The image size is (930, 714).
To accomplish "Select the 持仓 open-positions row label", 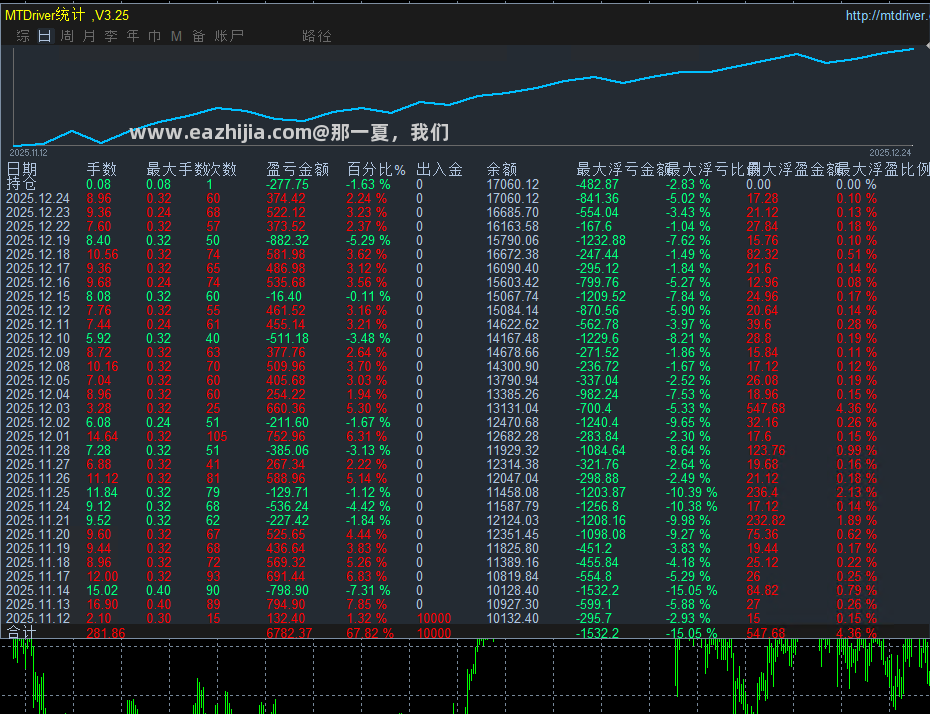I will point(21,184).
